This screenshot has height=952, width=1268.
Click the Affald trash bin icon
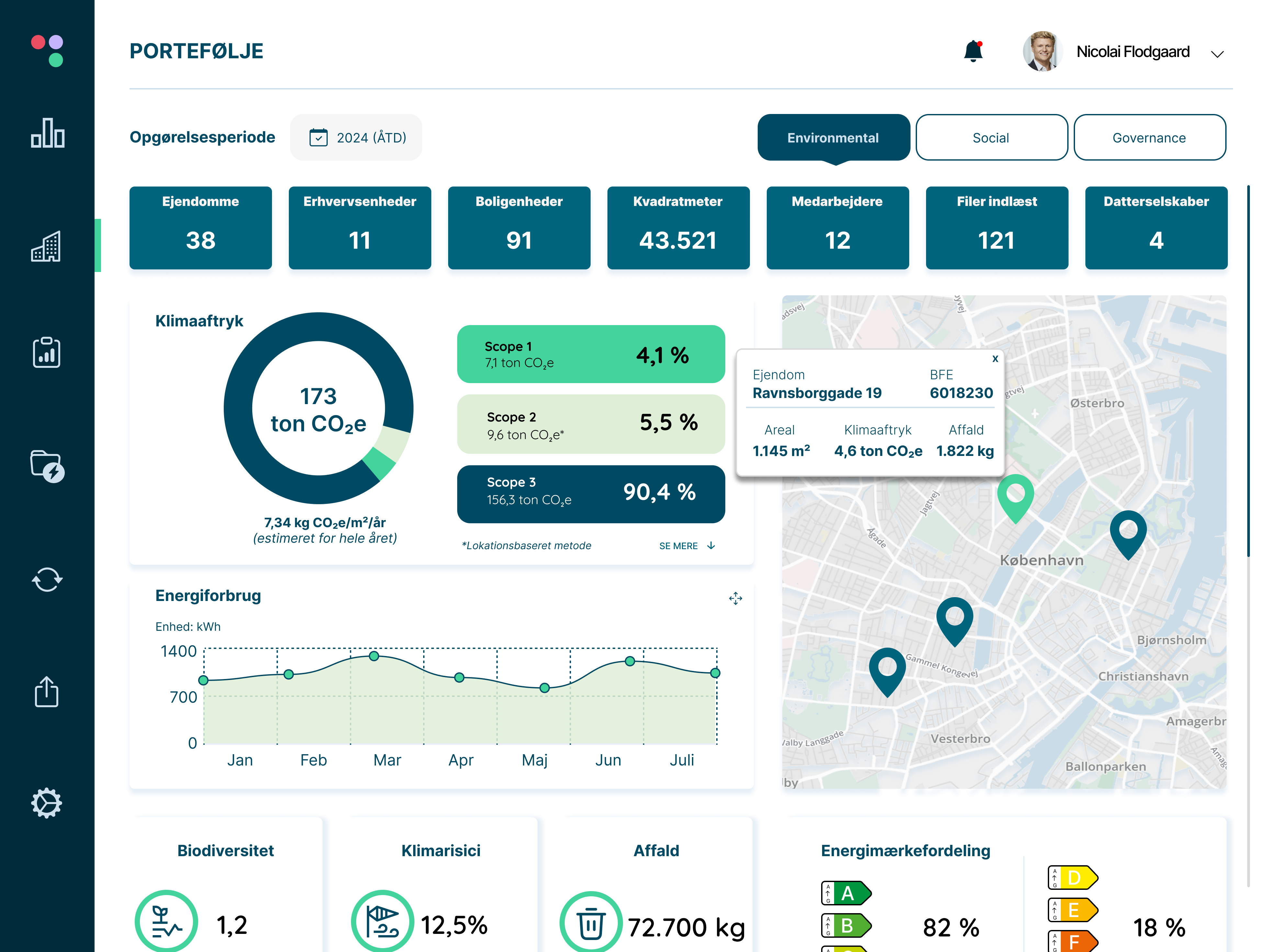pyautogui.click(x=591, y=923)
